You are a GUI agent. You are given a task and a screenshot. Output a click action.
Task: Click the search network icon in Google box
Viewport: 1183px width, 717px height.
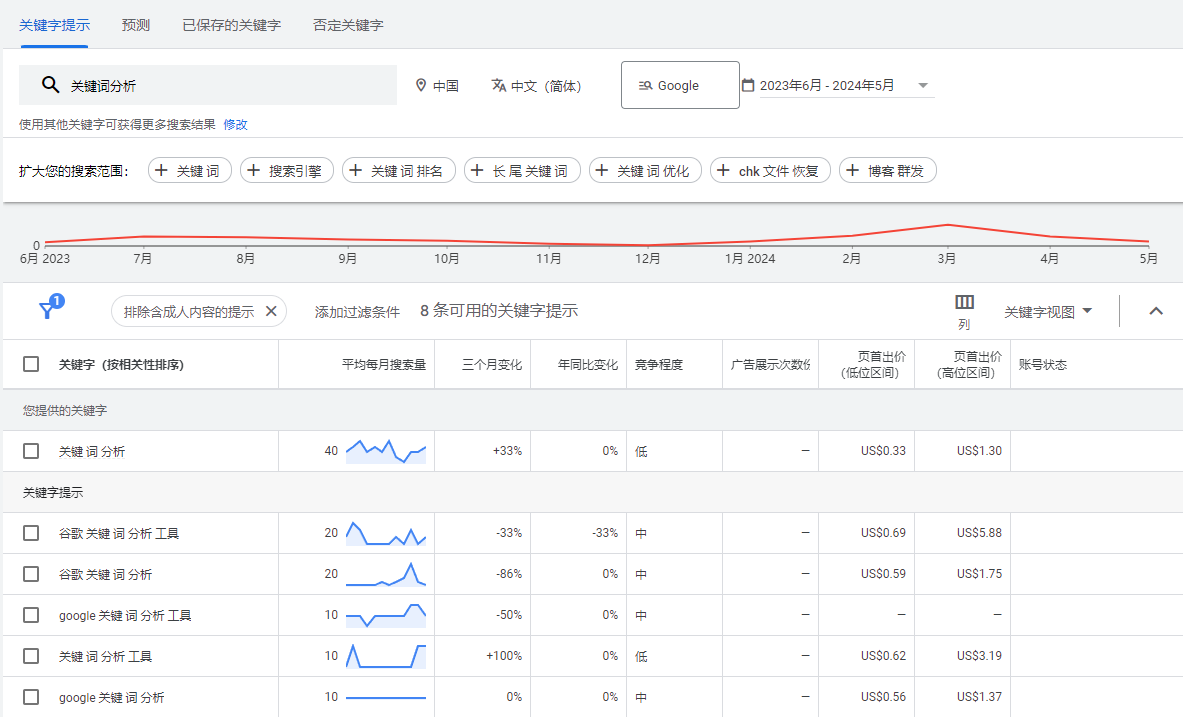tap(645, 85)
